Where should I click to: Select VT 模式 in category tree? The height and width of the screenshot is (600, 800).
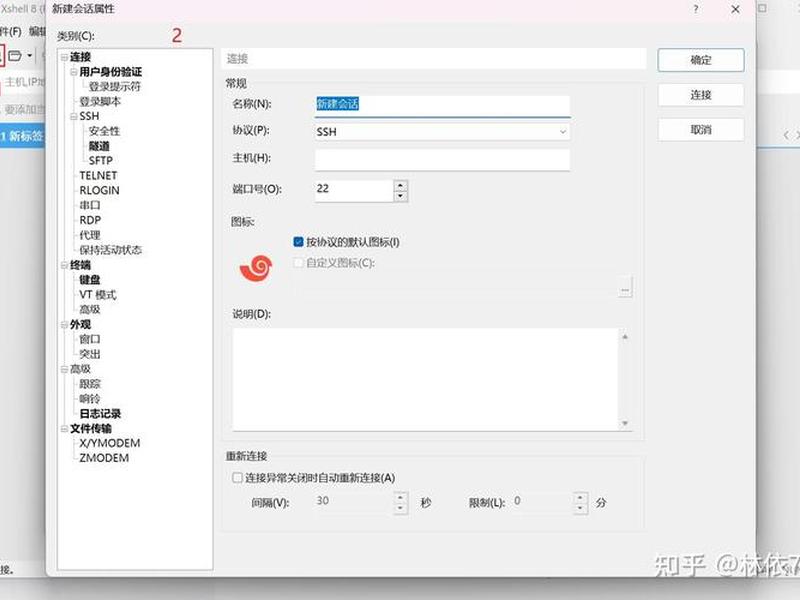pos(98,294)
